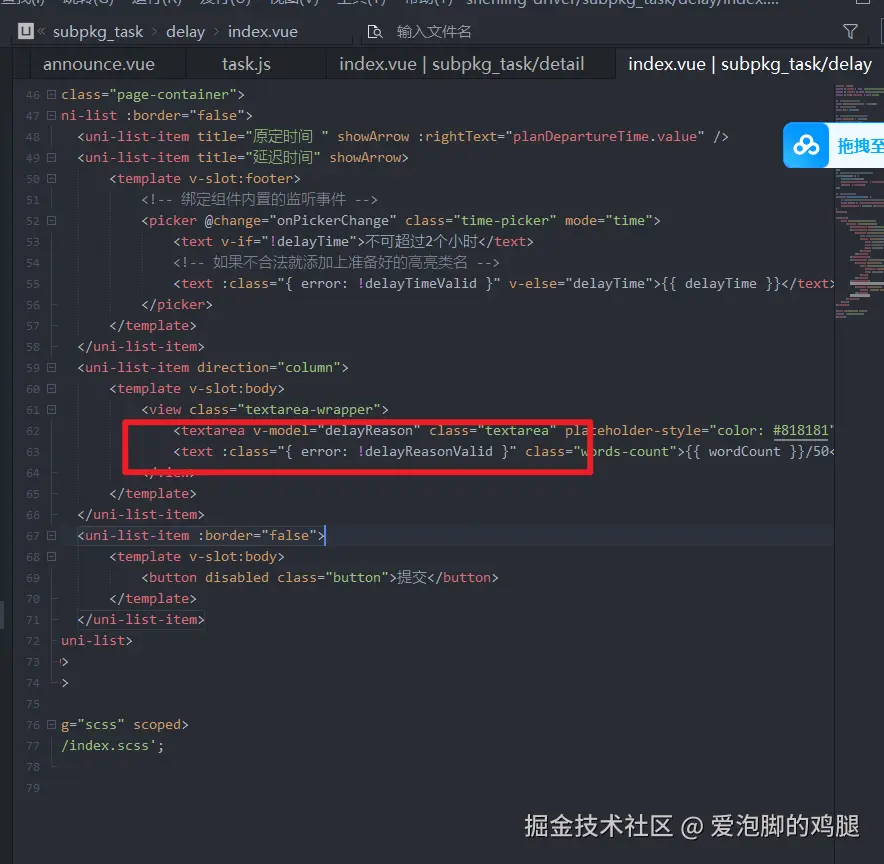884x864 pixels.
Task: Collapse code fold at line 49
Action: 51,157
